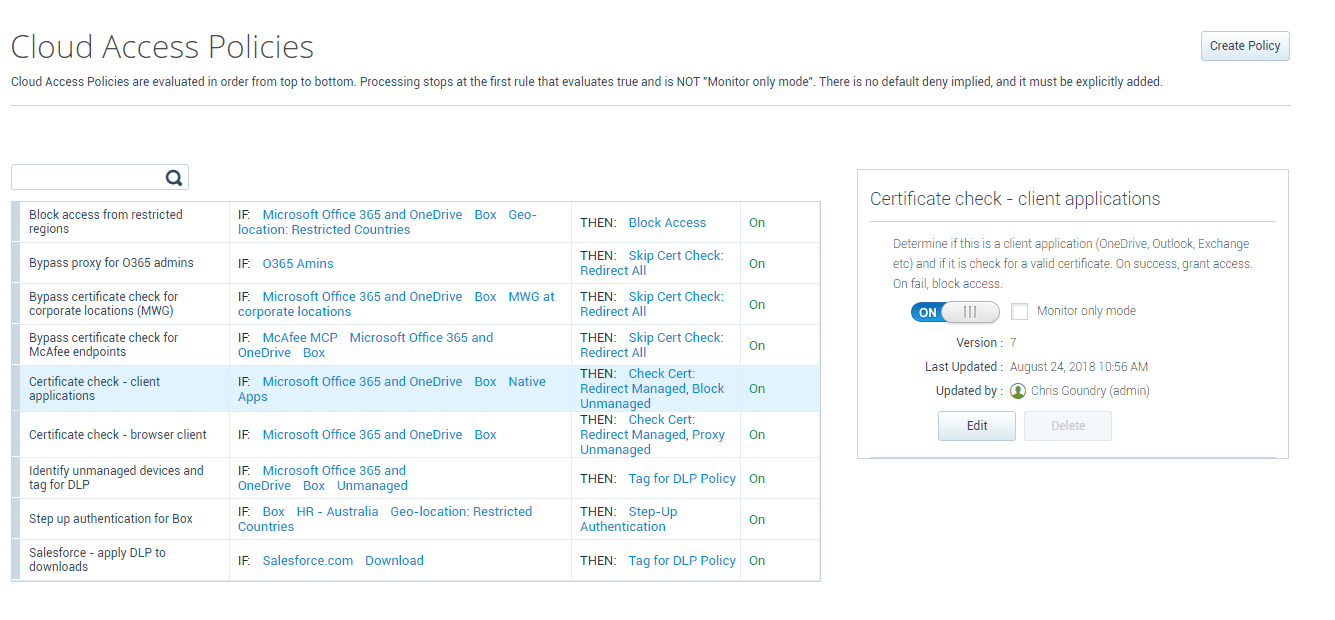The height and width of the screenshot is (620, 1335).
Task: Click 'Skip Cert Check: Redirect All' in O365 admins row
Action: (x=652, y=263)
